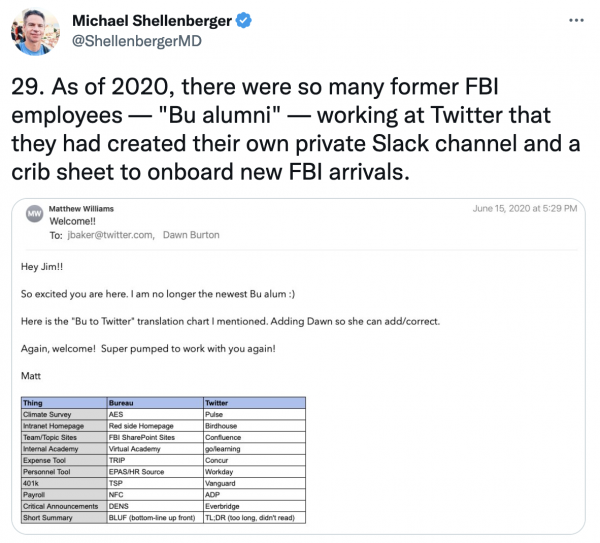The image size is (600, 543).
Task: Select the sender name Matthew Williams
Action: 83,208
